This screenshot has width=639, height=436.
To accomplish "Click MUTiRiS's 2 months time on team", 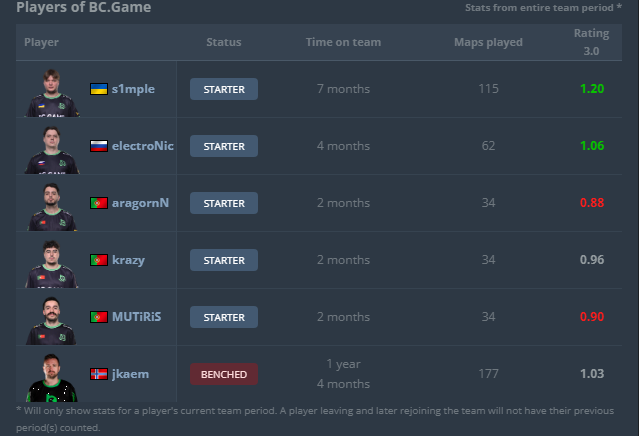I will (344, 317).
